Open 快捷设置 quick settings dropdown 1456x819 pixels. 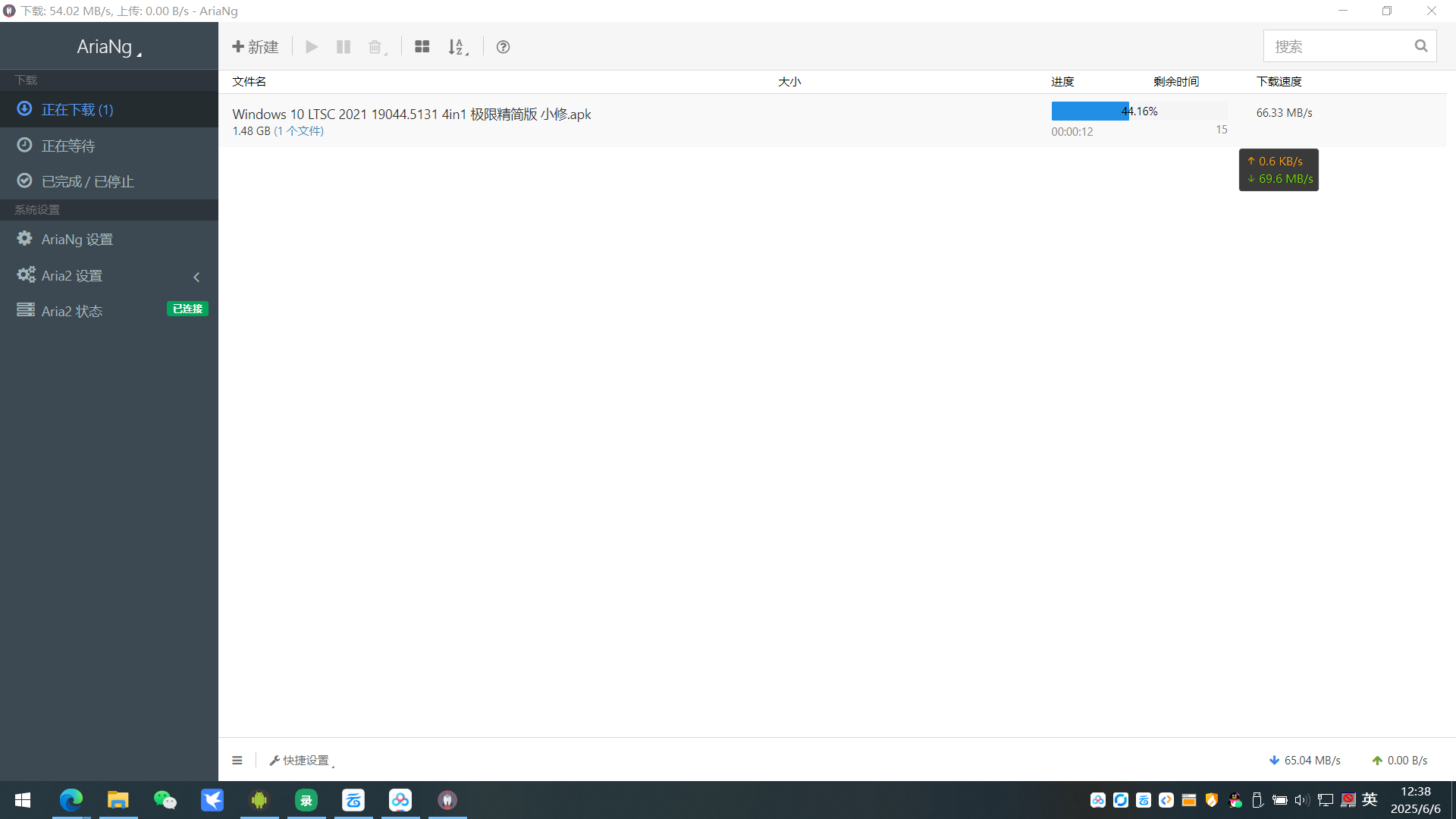coord(302,761)
